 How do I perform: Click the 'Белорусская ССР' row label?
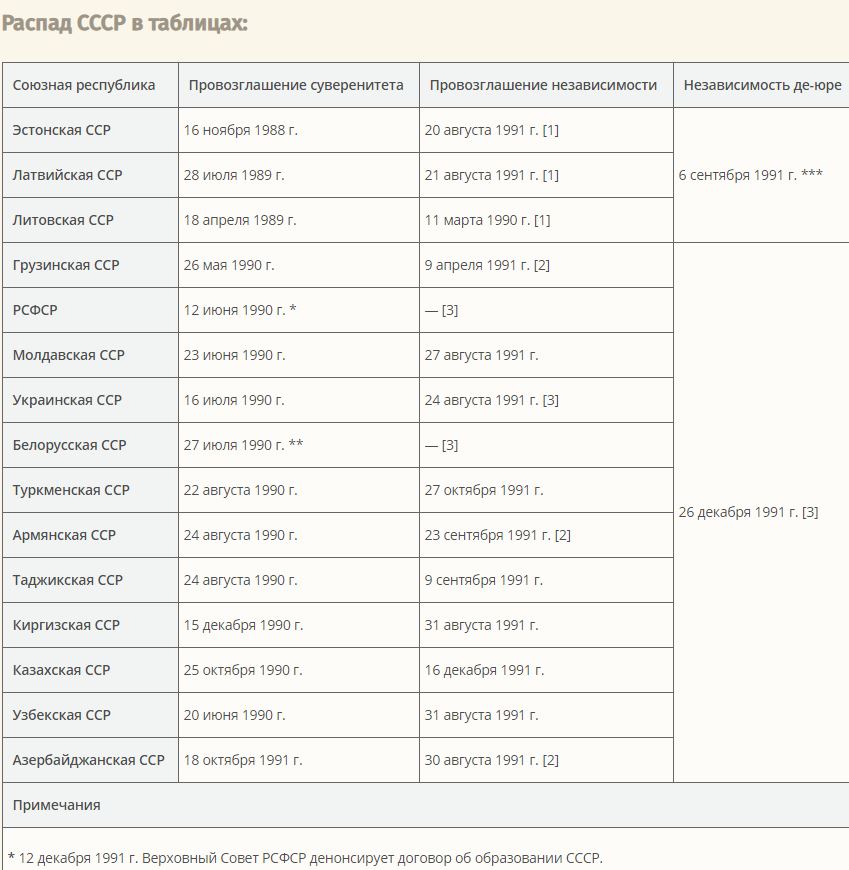(69, 445)
